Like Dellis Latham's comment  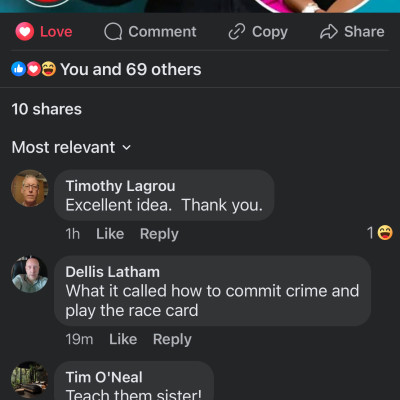[x=123, y=339]
